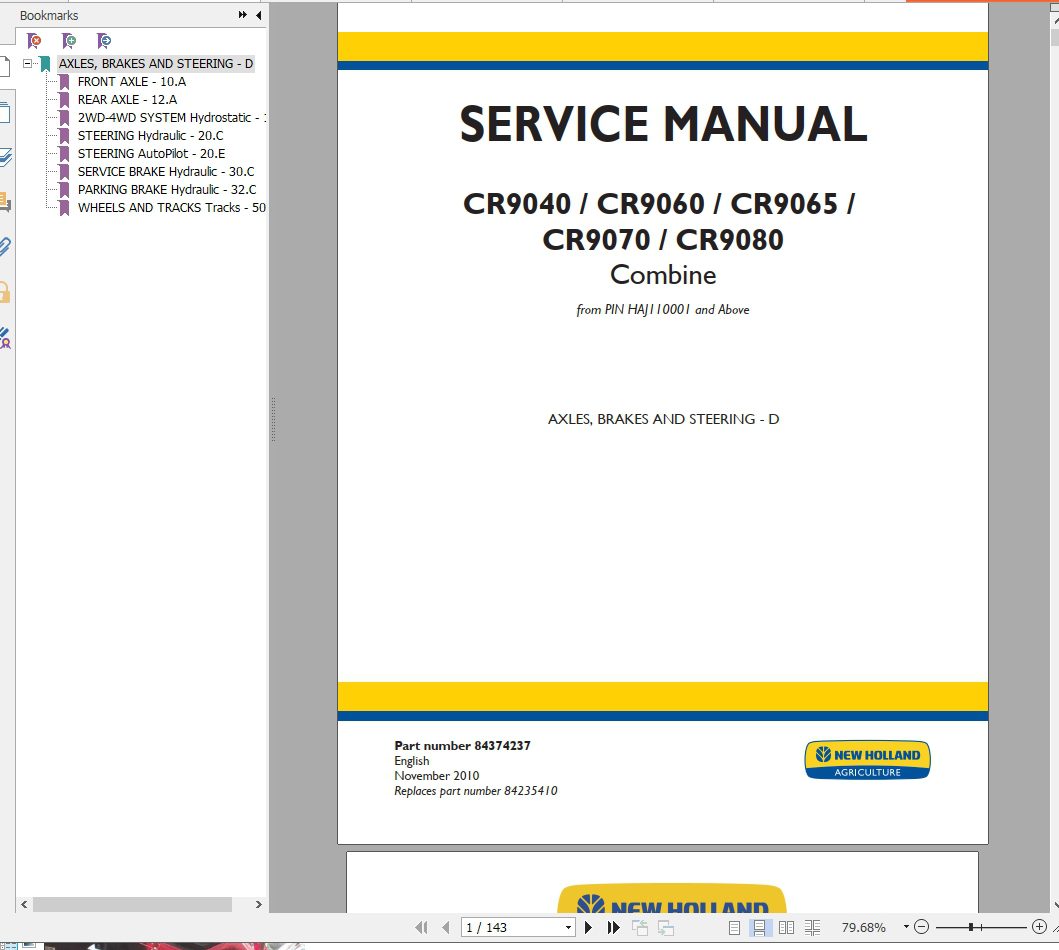
Task: Go to the first page button
Action: 421,928
